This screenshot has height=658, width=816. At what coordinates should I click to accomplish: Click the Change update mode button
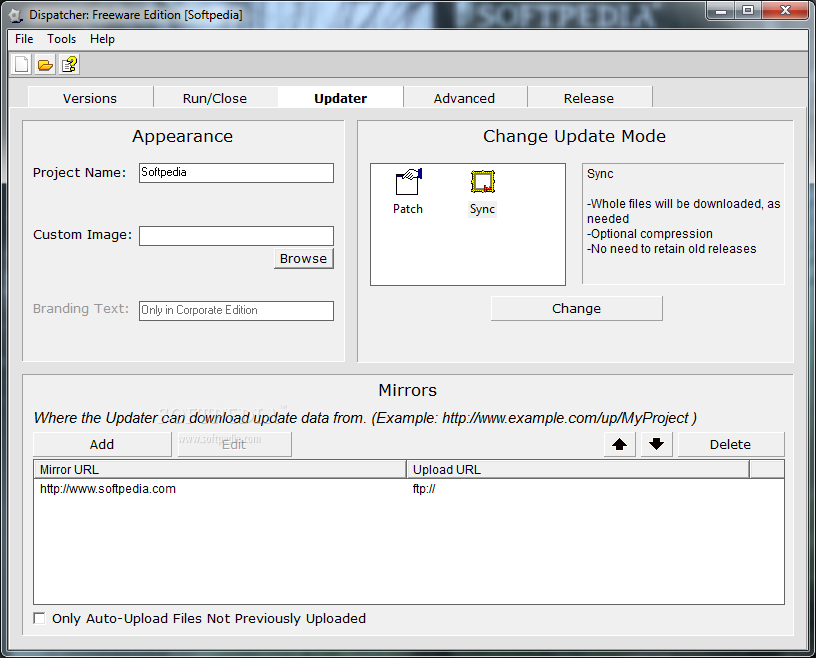pos(577,309)
